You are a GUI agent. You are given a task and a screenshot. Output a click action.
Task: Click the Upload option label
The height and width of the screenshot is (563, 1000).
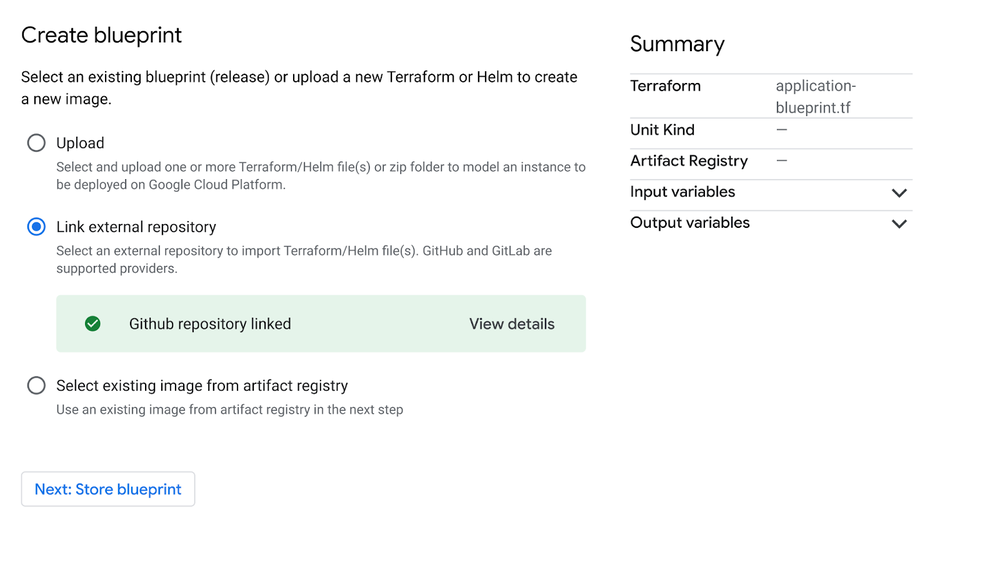[x=80, y=143]
